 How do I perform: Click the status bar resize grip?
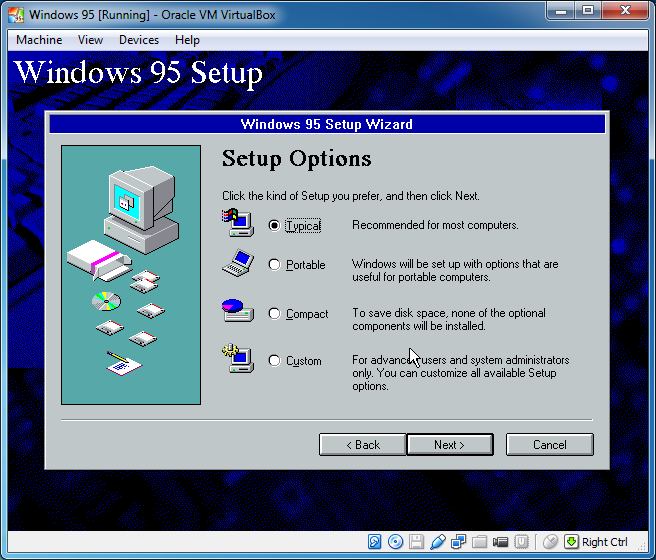(x=642, y=545)
